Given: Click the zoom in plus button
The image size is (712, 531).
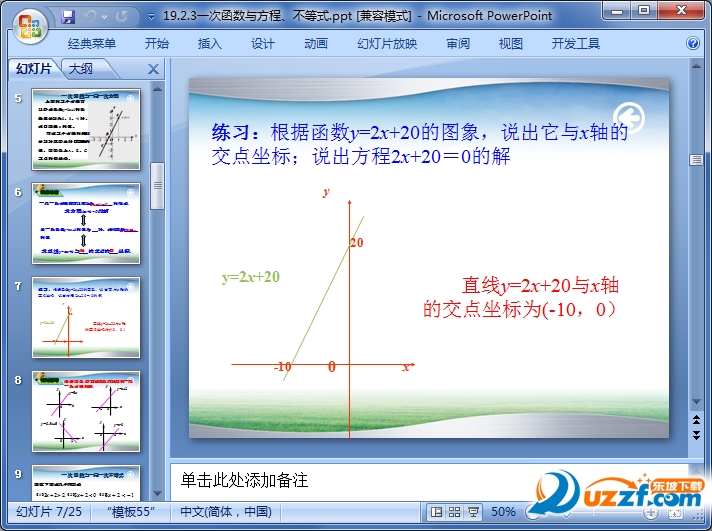Looking at the screenshot, I should coord(650,512).
